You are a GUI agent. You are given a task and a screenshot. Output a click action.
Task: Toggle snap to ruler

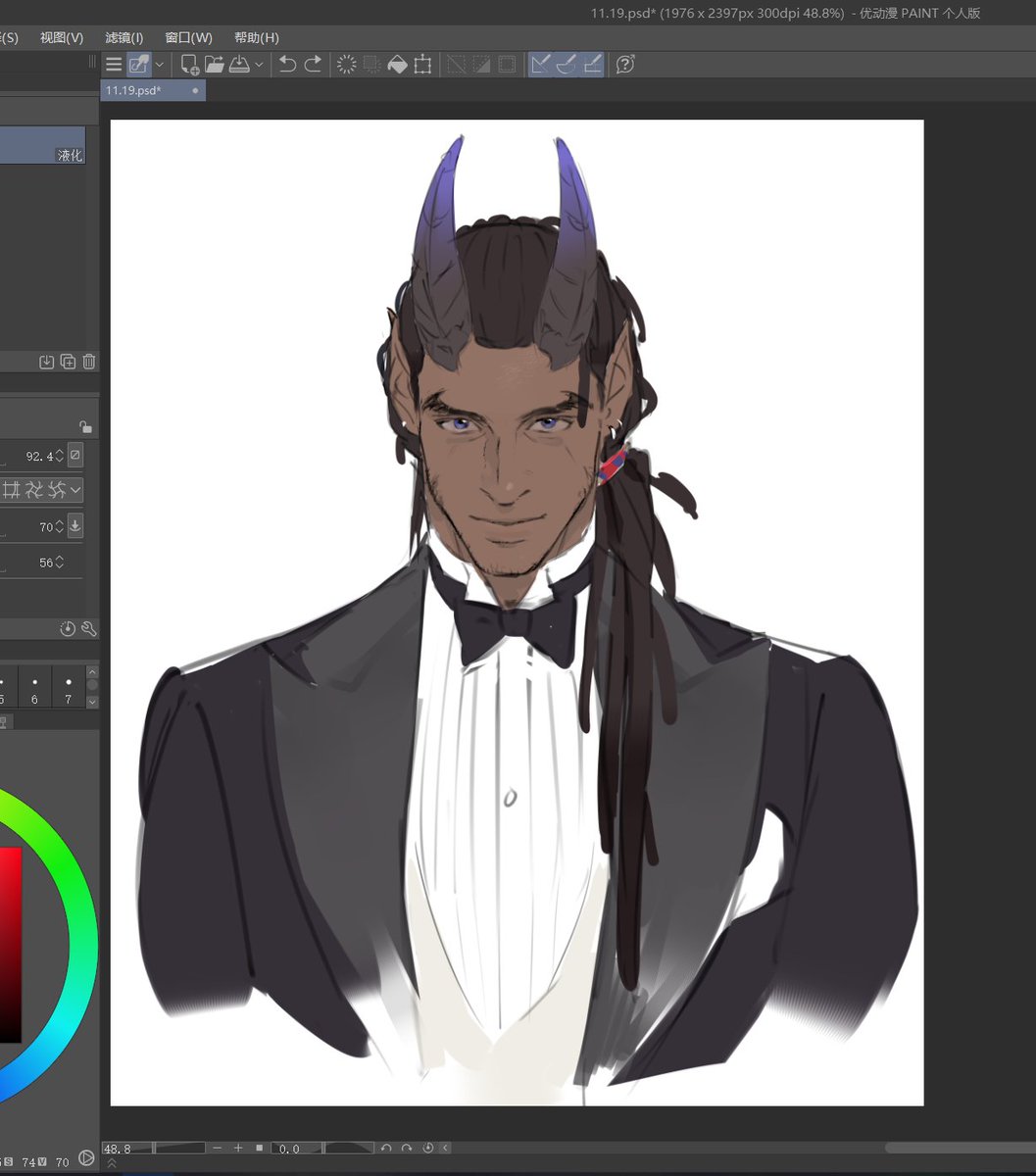point(540,65)
